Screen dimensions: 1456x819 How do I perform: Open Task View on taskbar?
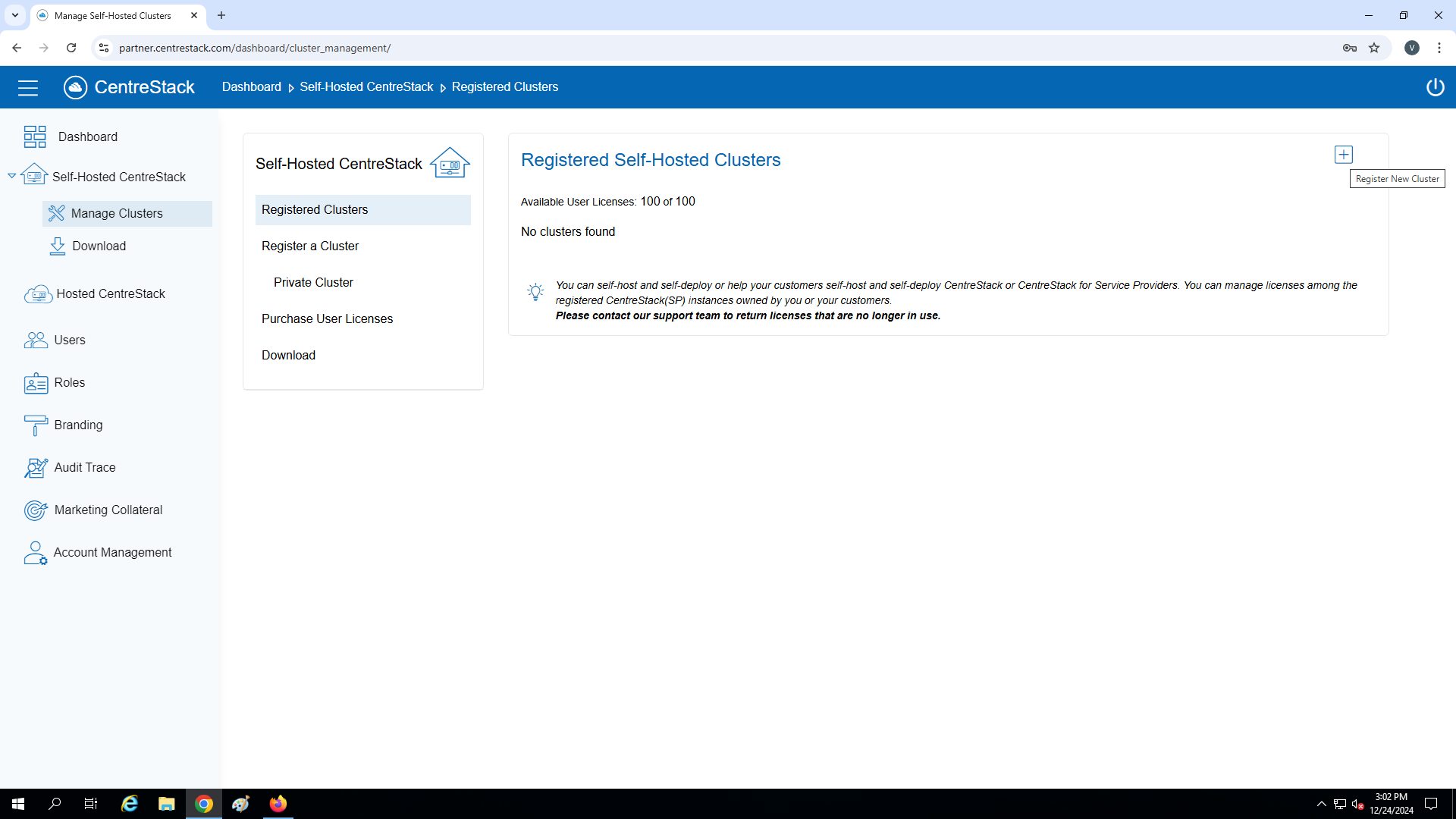(91, 804)
